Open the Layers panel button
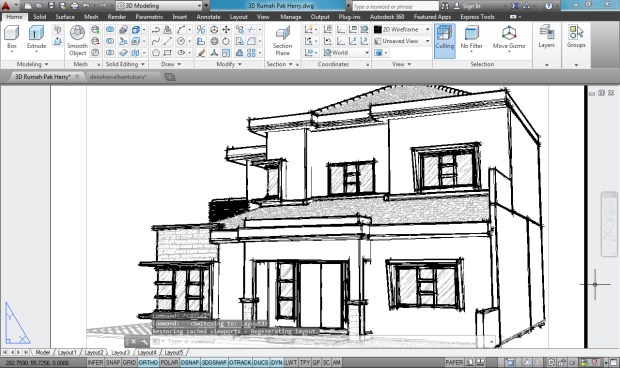The width and height of the screenshot is (620, 368). click(x=546, y=36)
